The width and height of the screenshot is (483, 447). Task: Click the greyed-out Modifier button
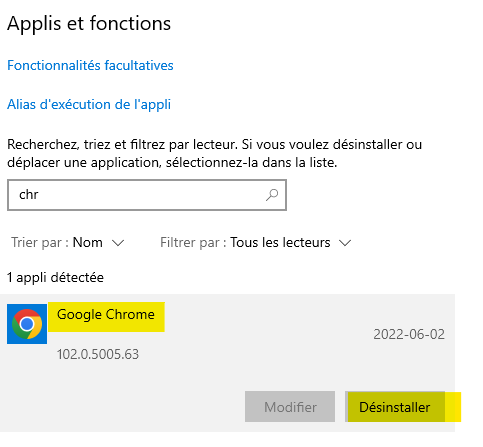click(290, 407)
